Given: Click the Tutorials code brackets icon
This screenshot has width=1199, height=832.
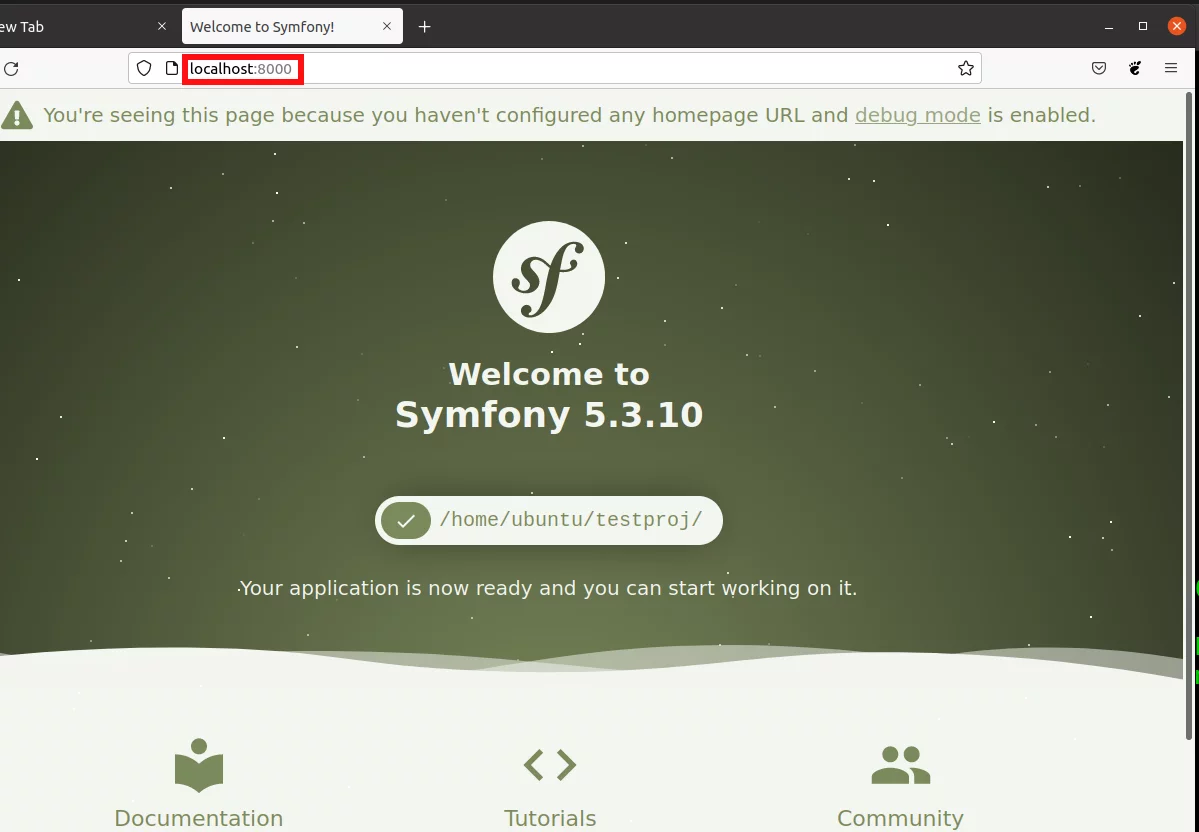Looking at the screenshot, I should click(550, 764).
